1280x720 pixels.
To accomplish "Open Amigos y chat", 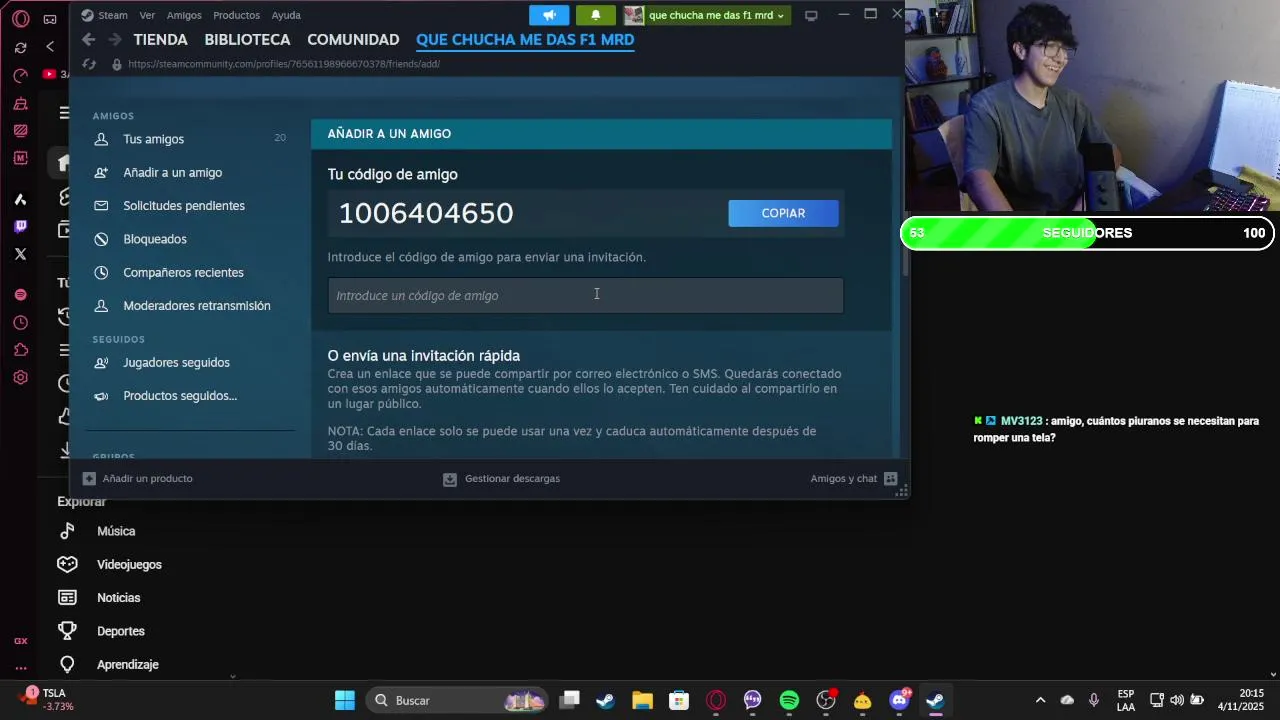I will [853, 478].
